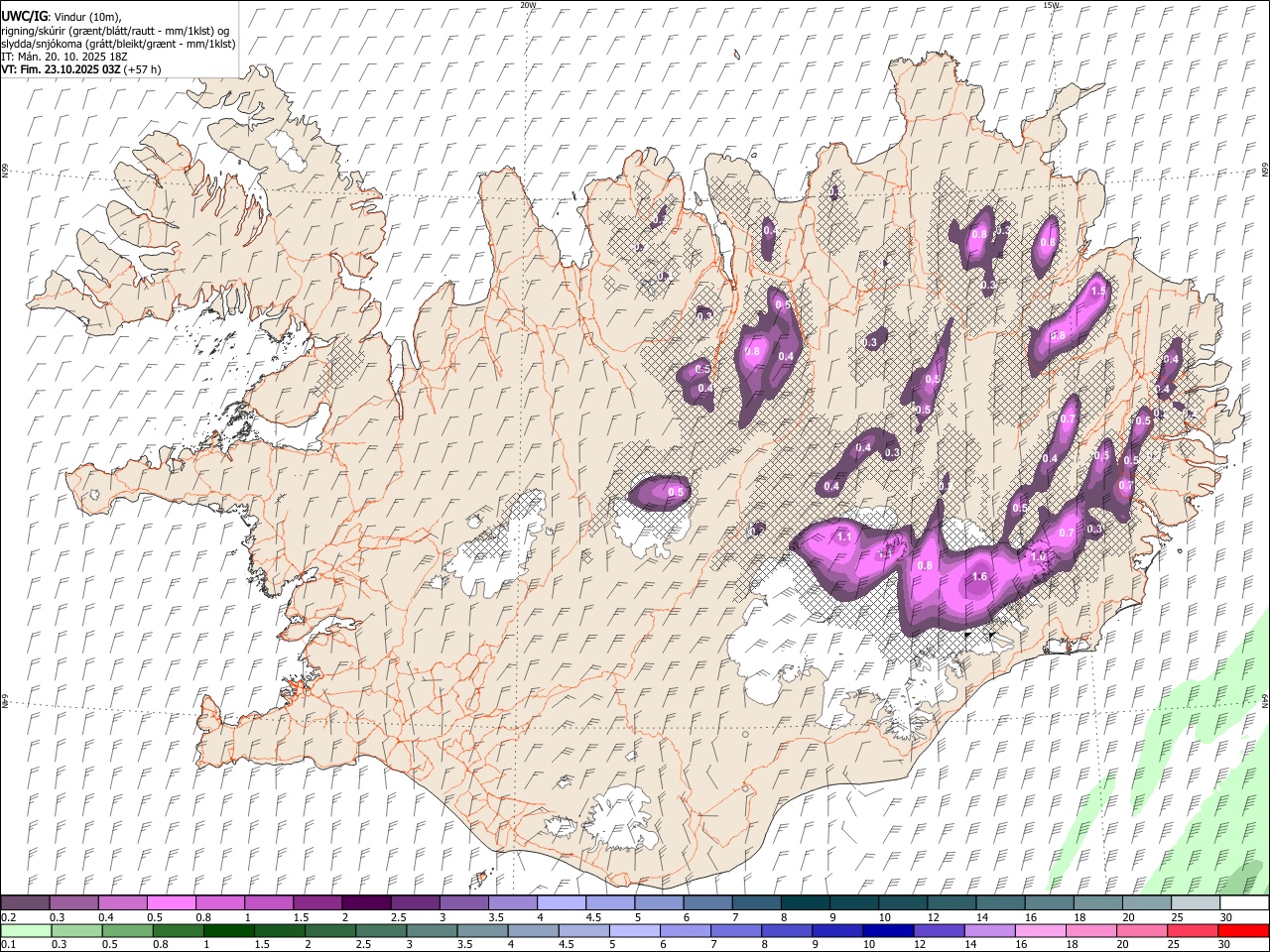Pick the bright red 30 swatch in rain scale
The width and height of the screenshot is (1270, 952).
click(x=1243, y=930)
